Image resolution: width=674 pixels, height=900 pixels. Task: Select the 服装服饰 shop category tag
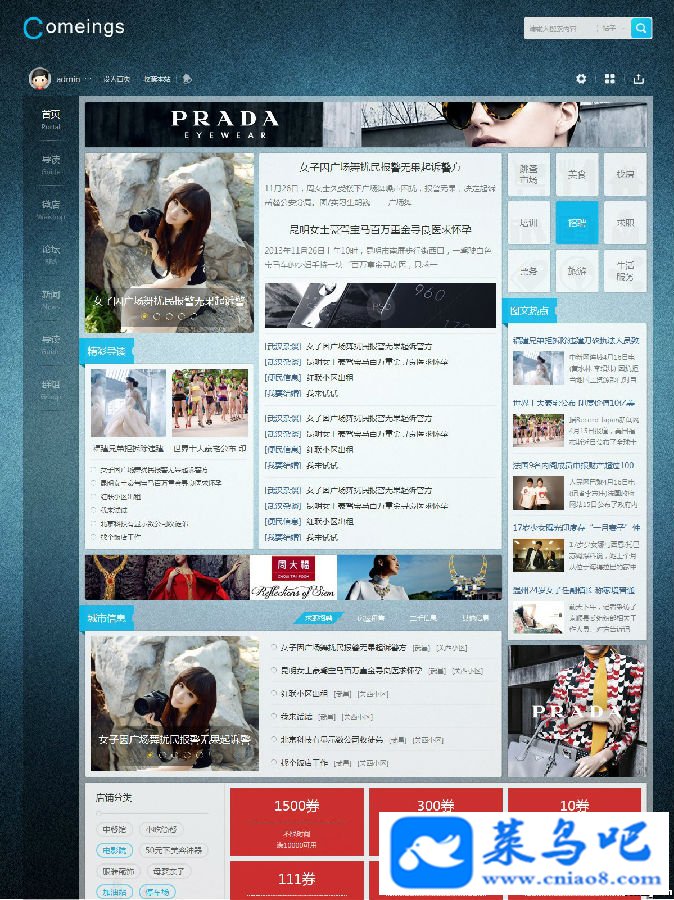[x=118, y=871]
